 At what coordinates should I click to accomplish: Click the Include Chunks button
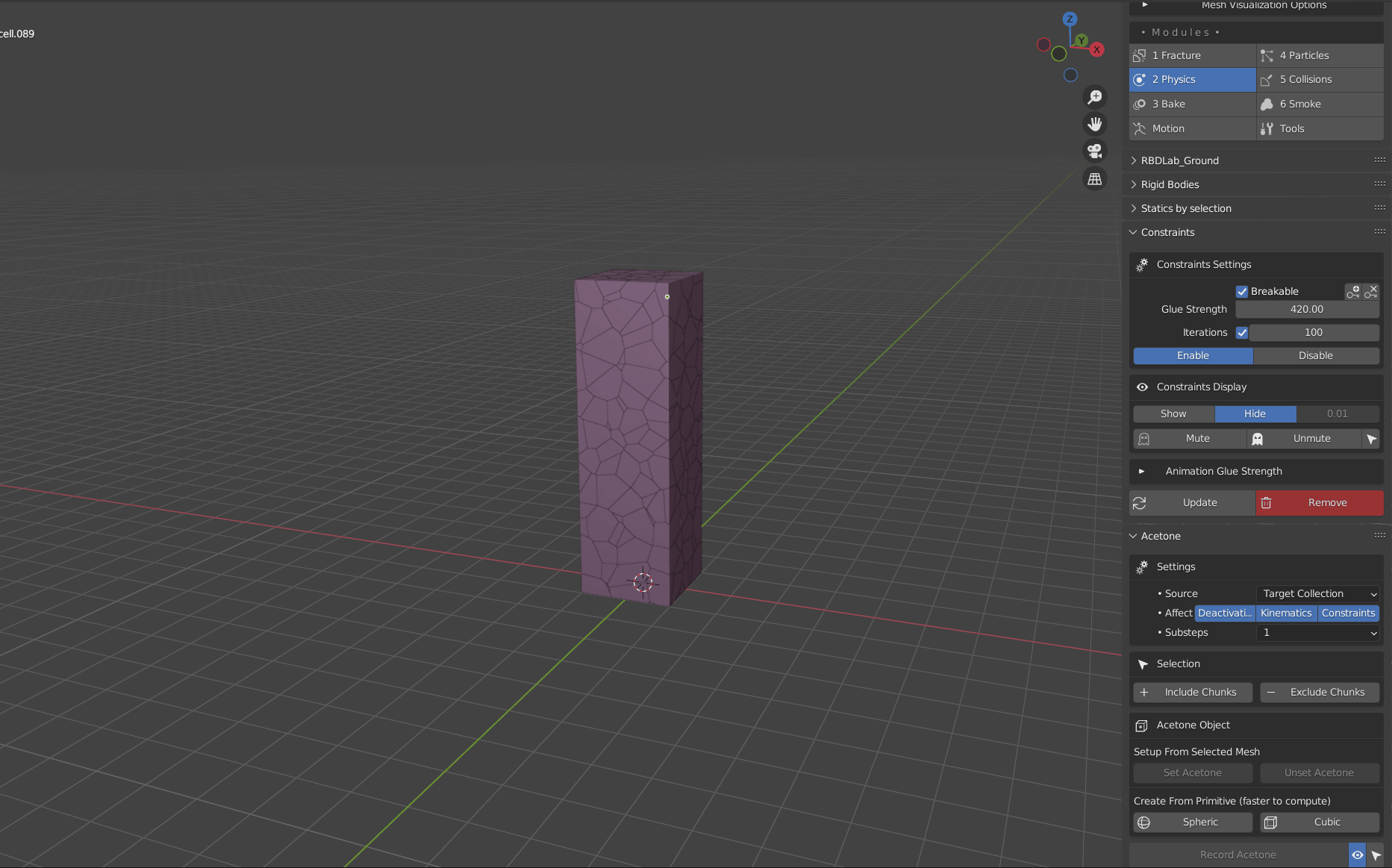[1193, 693]
